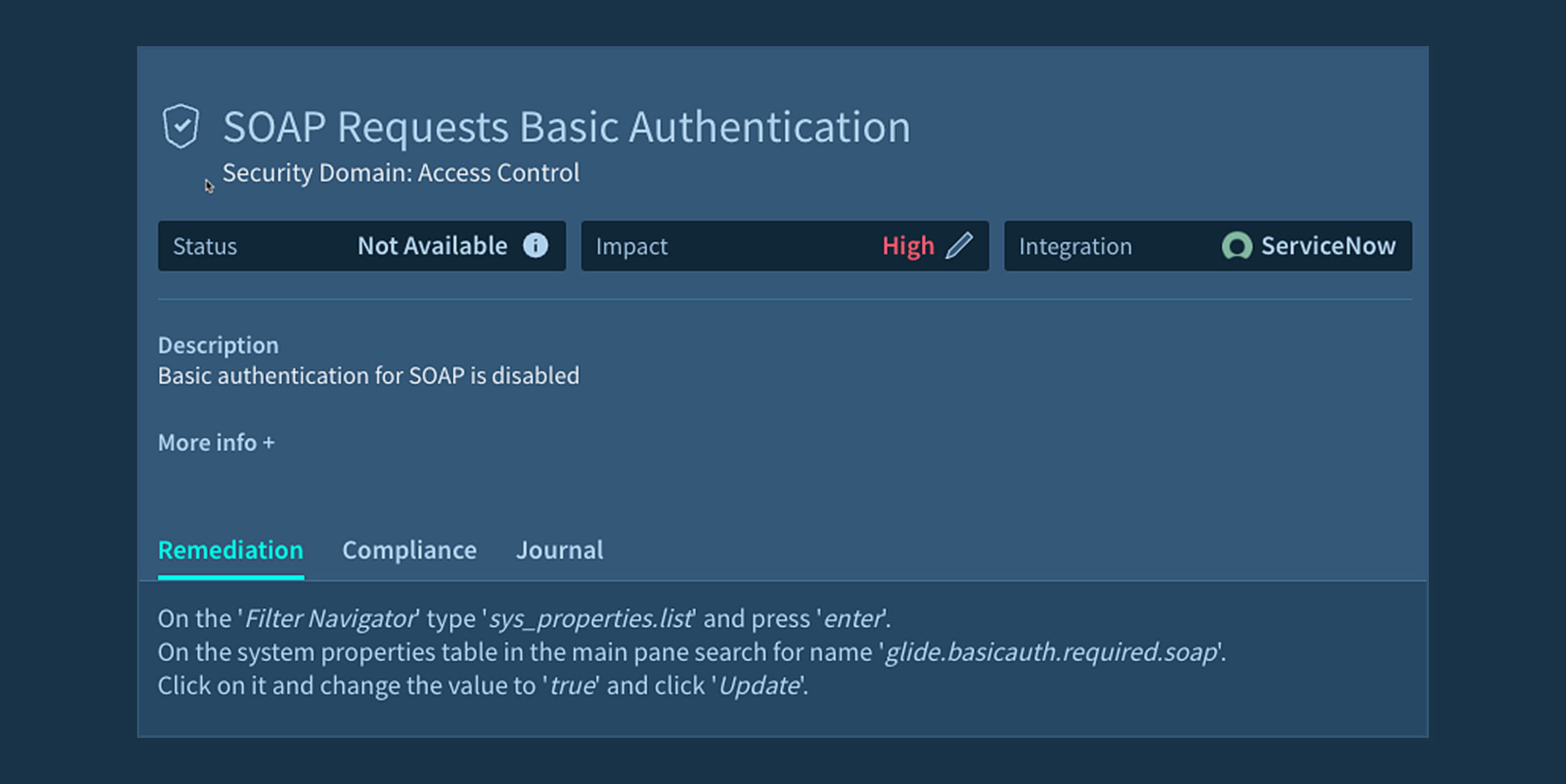Click the shield checkmark icon

tap(181, 127)
